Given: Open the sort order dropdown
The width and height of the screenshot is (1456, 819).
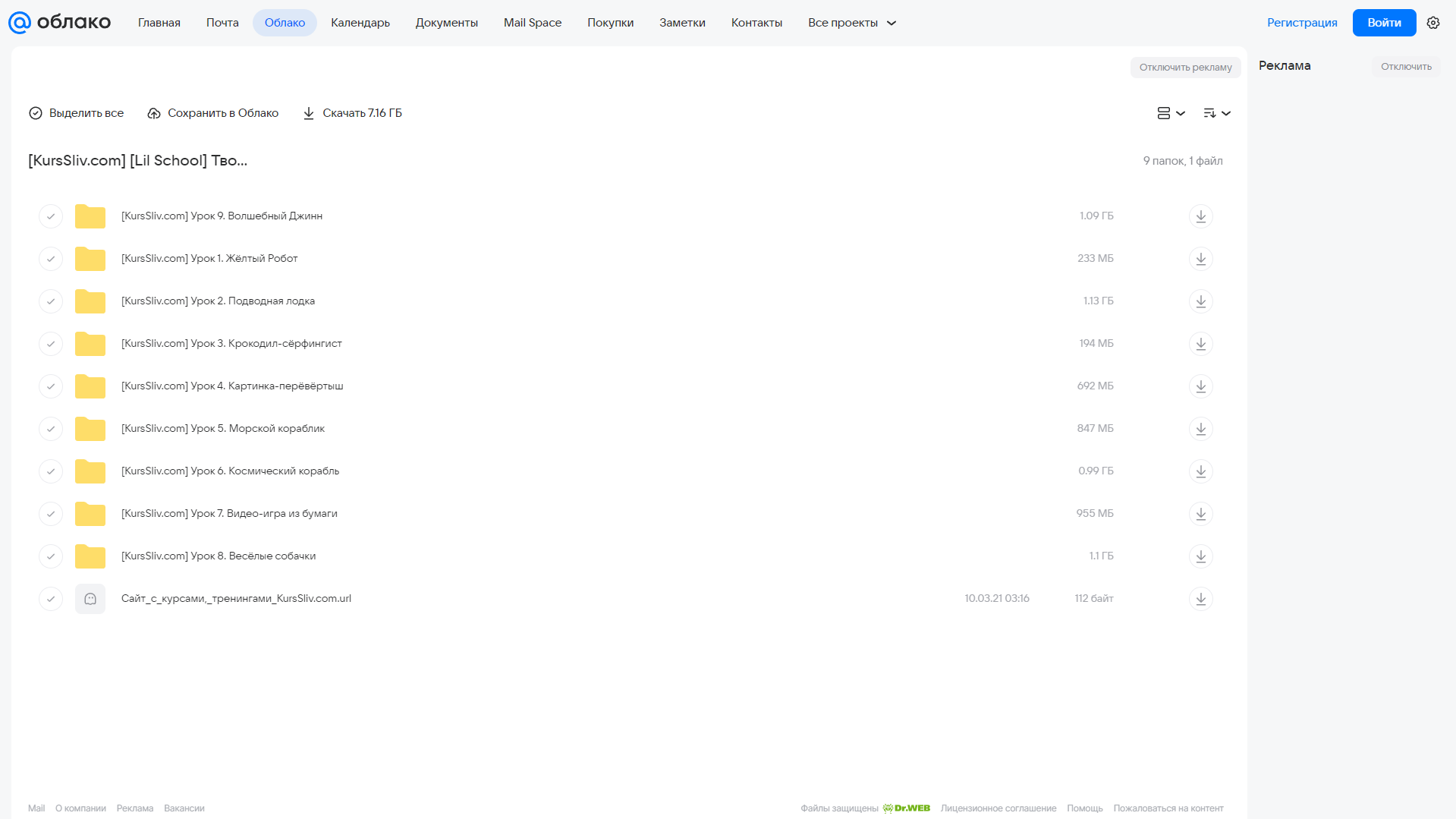Looking at the screenshot, I should (x=1217, y=113).
